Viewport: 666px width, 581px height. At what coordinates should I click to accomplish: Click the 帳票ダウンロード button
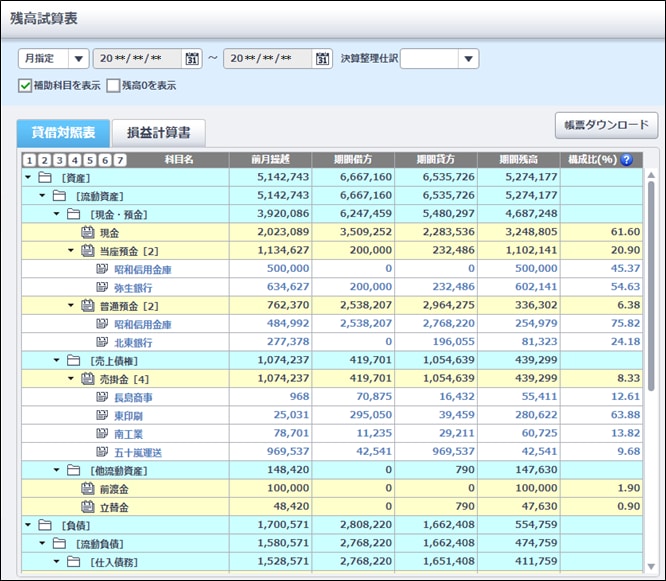[606, 125]
